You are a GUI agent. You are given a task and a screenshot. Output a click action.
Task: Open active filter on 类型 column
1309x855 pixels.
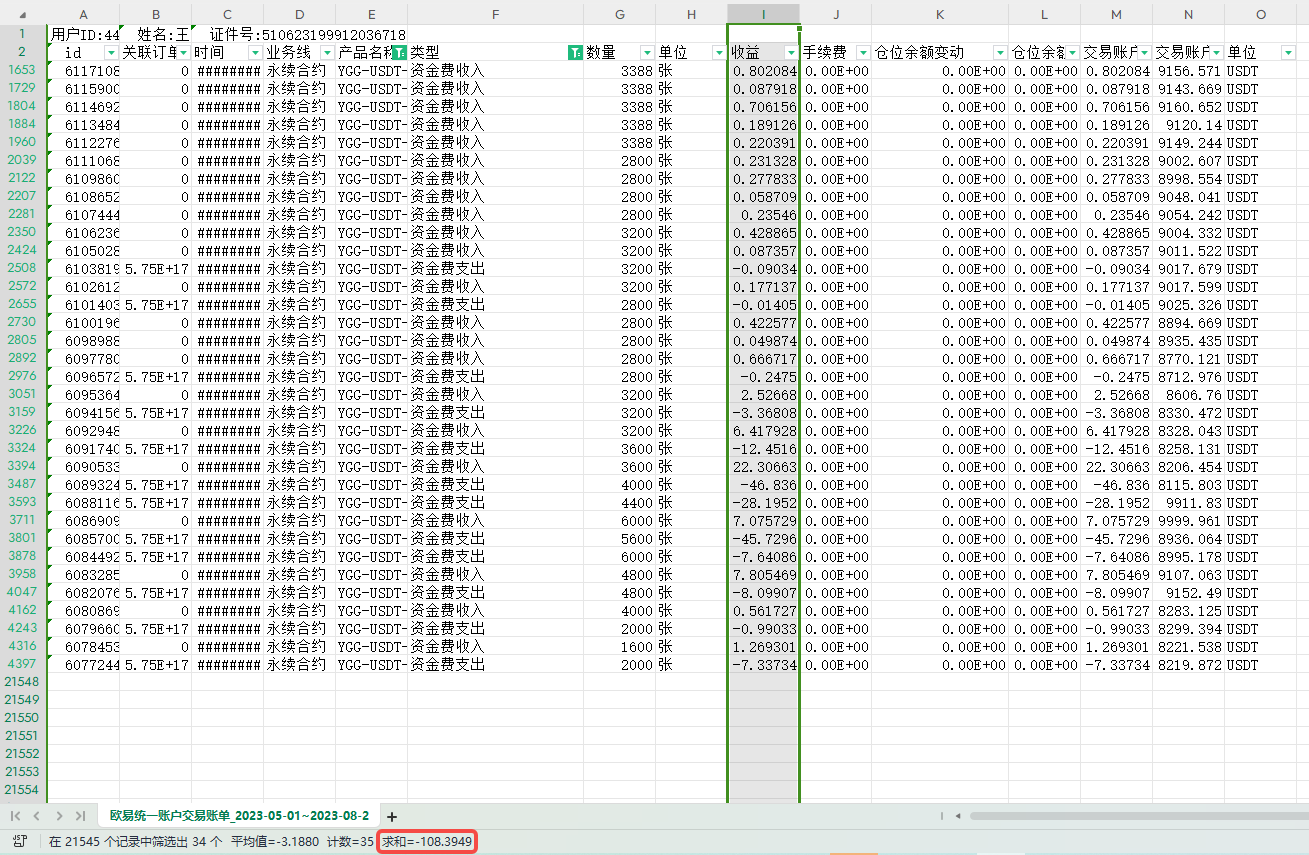point(575,52)
